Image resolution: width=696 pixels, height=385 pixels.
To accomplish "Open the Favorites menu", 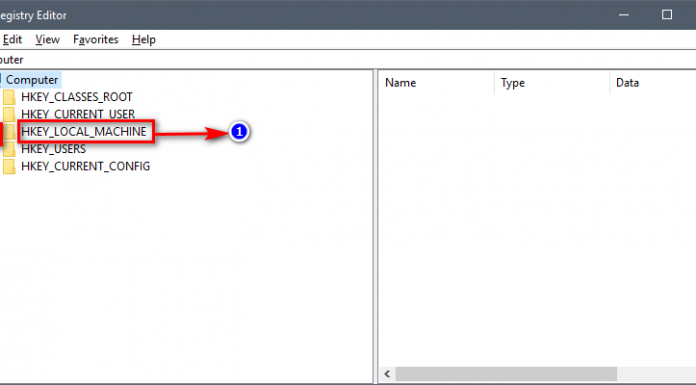I will tap(95, 40).
